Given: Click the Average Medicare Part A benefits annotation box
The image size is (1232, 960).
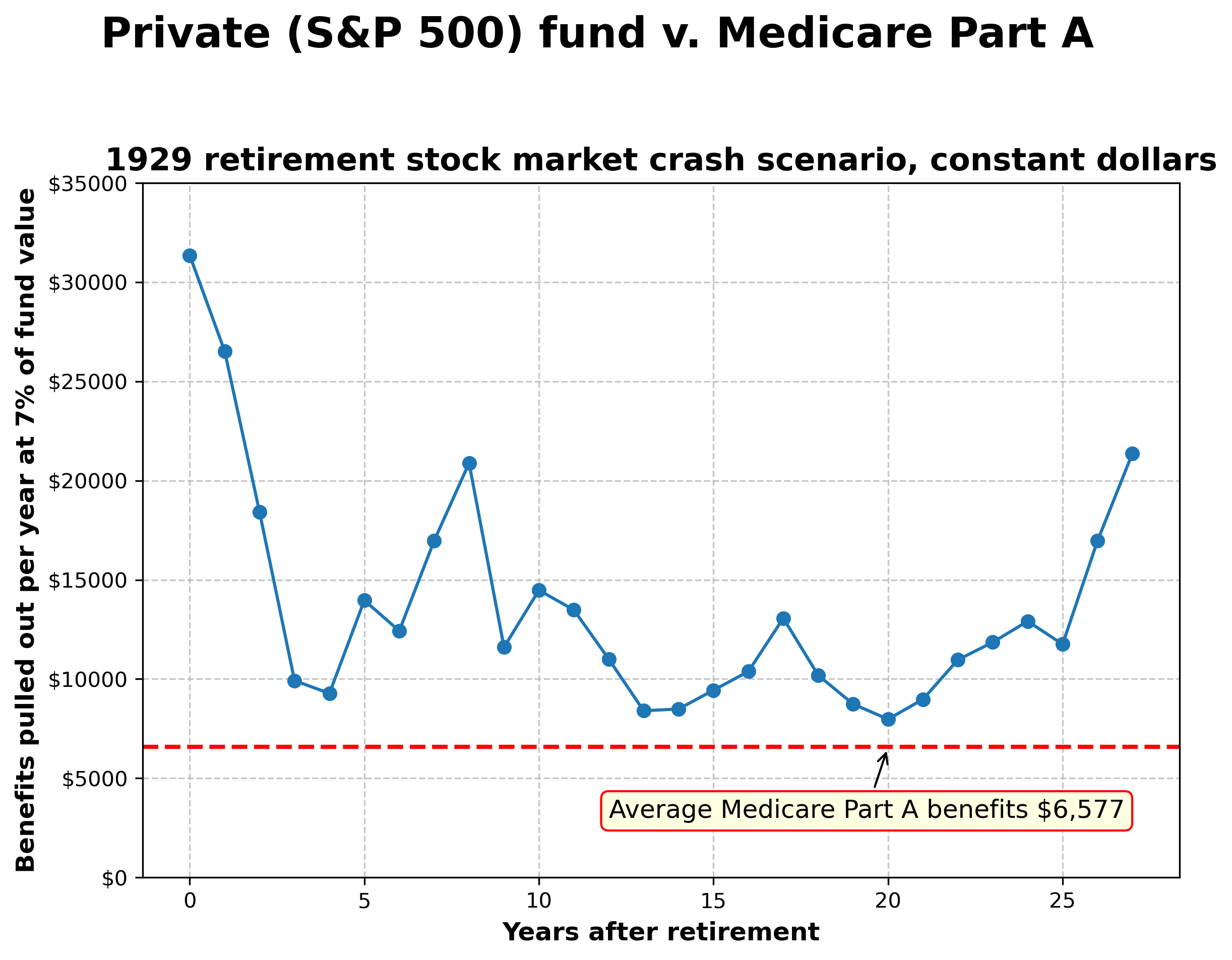Looking at the screenshot, I should click(867, 810).
